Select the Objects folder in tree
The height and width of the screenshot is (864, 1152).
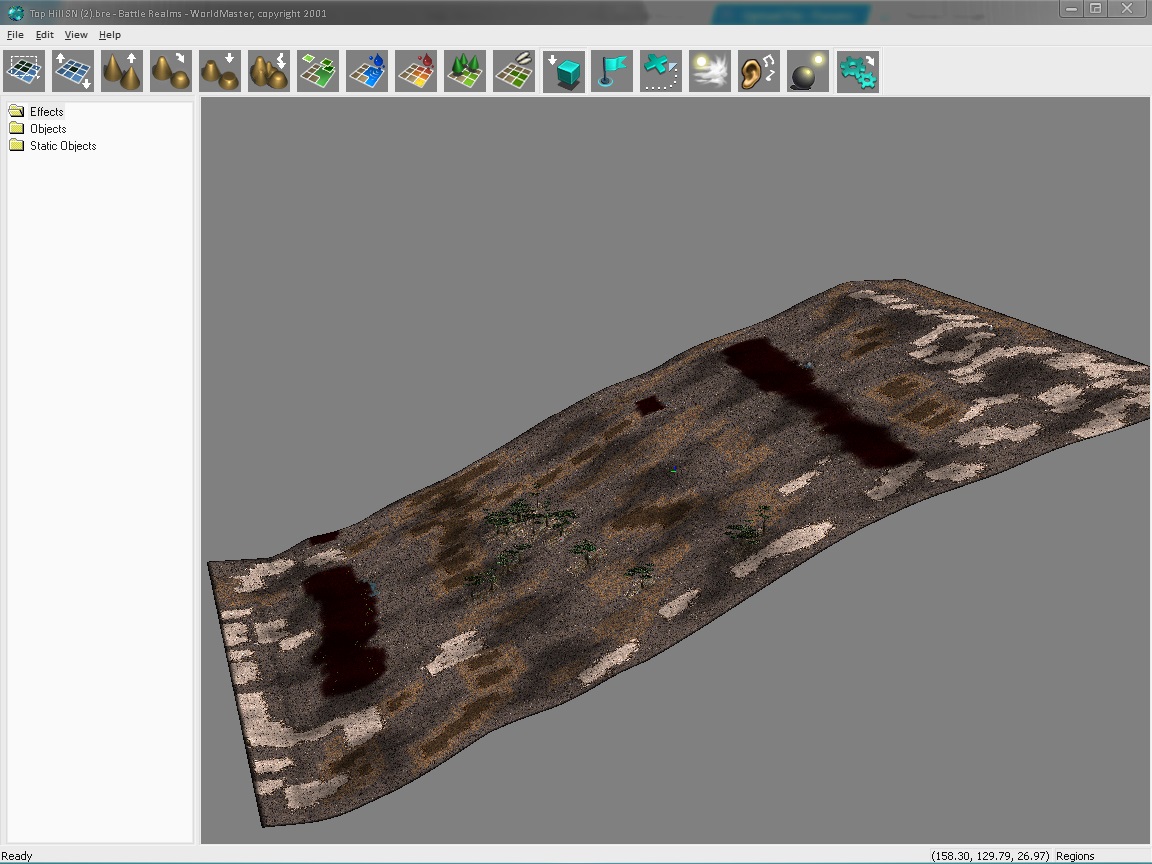point(48,129)
